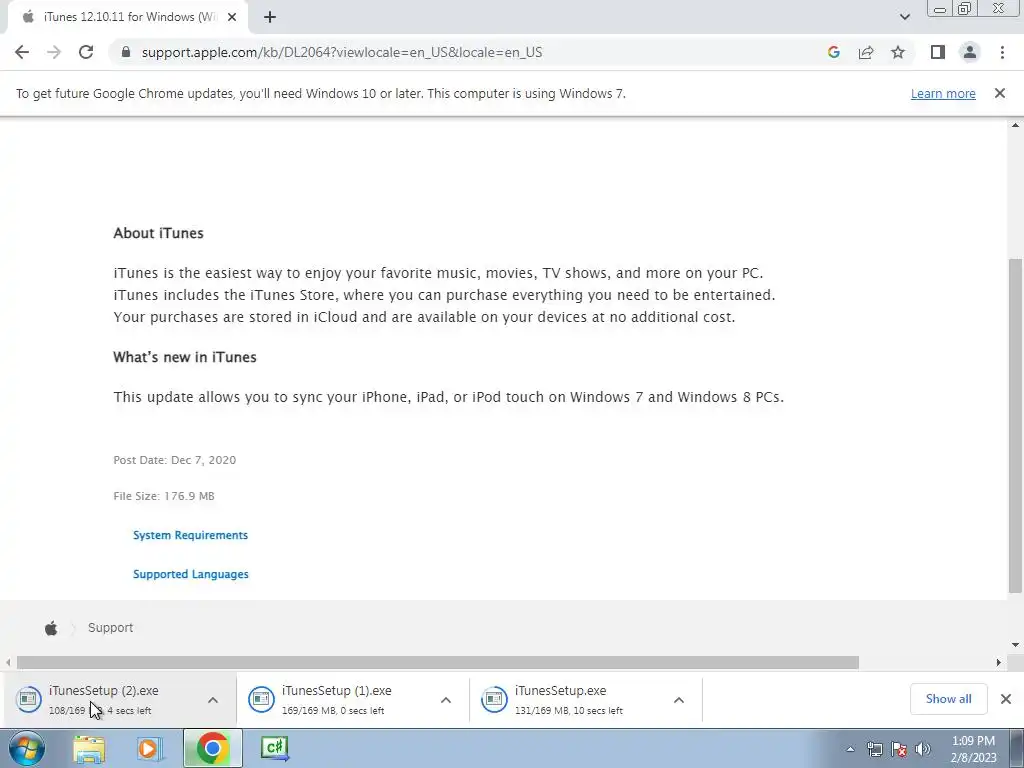Click the Show all downloads button
The height and width of the screenshot is (768, 1024).
(x=948, y=699)
